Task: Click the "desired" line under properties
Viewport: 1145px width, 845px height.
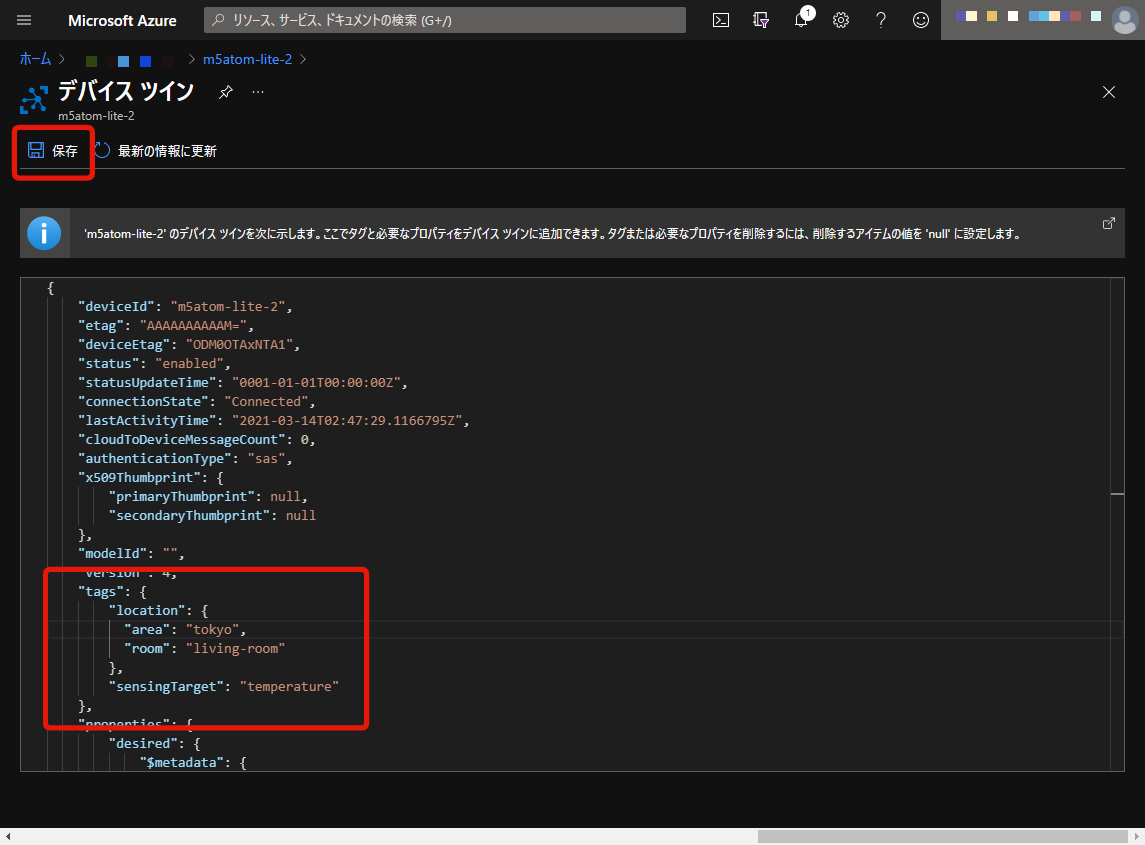Action: [x=154, y=743]
